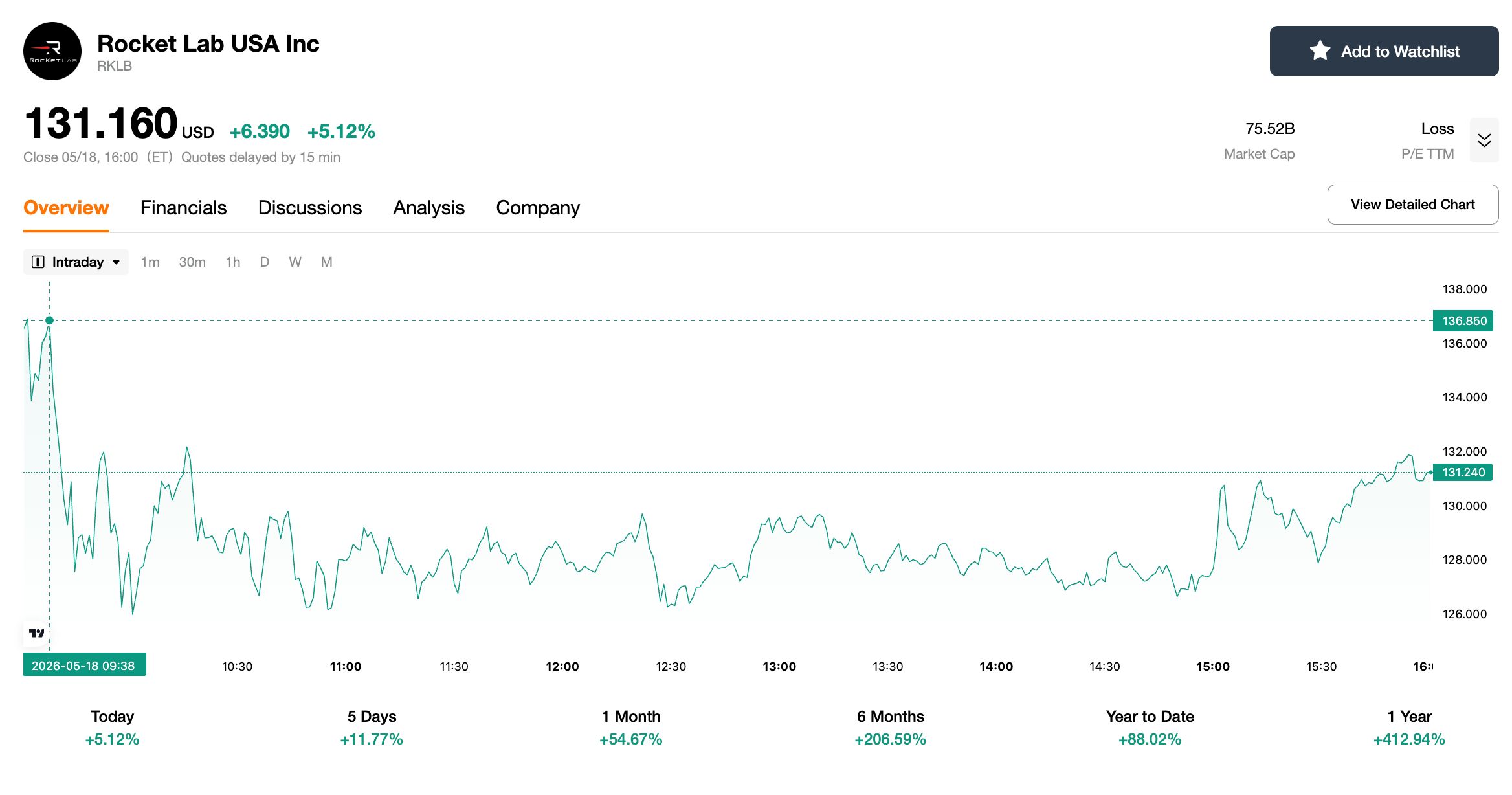Click the 10:30 time axis label
The height and width of the screenshot is (795, 1512).
237,666
